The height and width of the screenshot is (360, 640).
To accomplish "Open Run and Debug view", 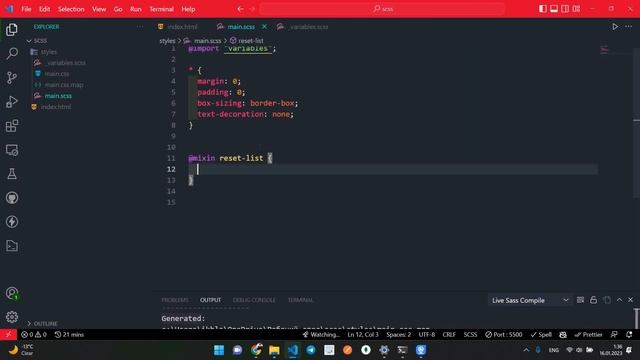I will [x=12, y=102].
